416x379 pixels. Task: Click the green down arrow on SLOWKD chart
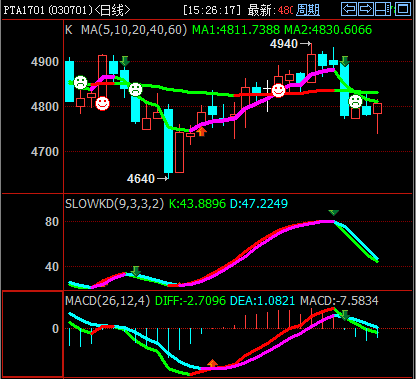(135, 271)
